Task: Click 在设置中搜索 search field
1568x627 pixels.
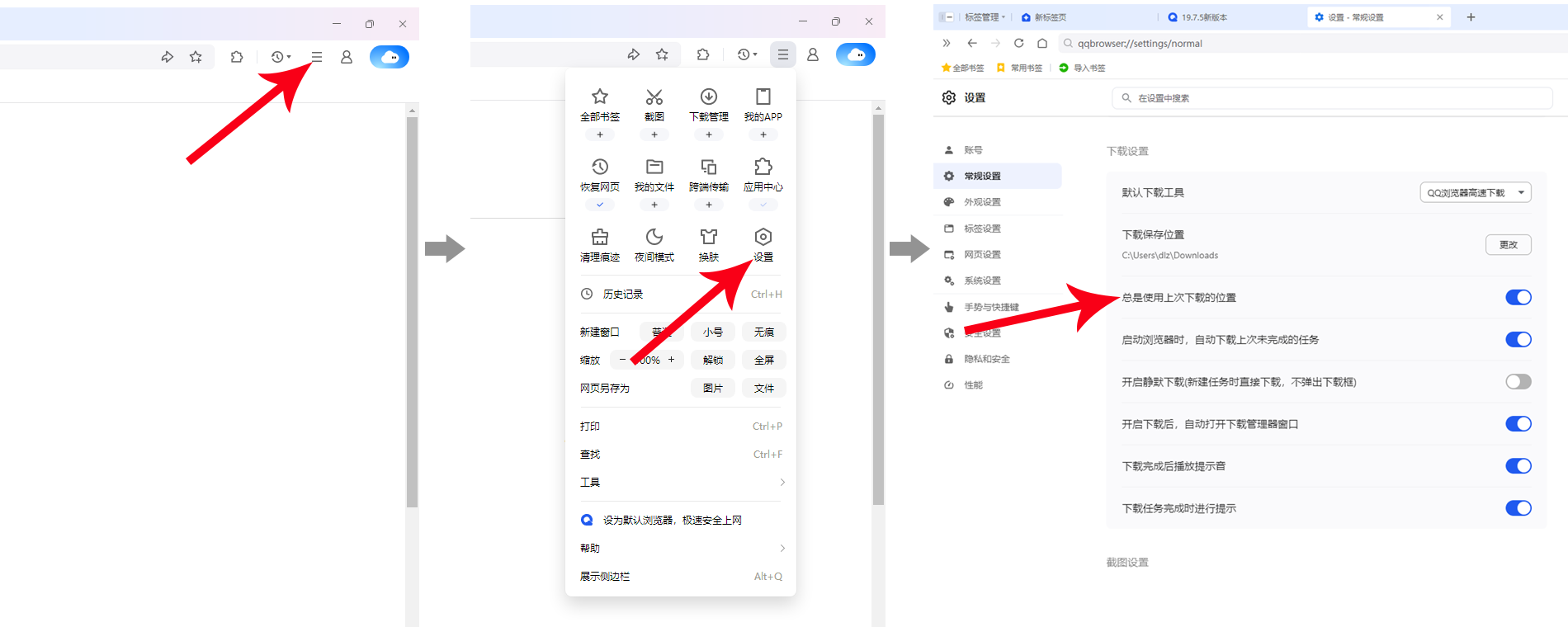Action: point(1332,97)
